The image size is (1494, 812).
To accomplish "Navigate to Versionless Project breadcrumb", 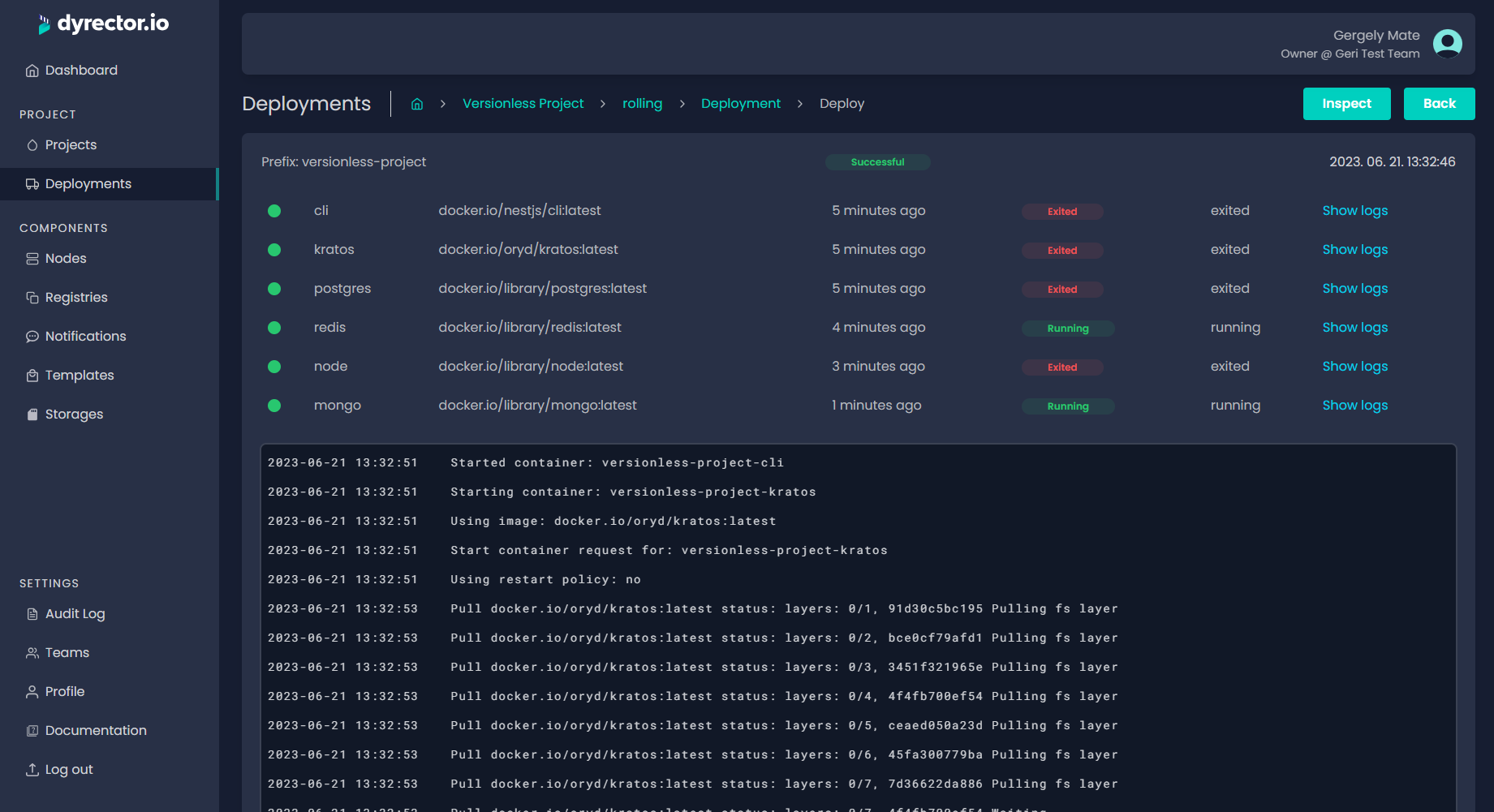I will pyautogui.click(x=523, y=104).
